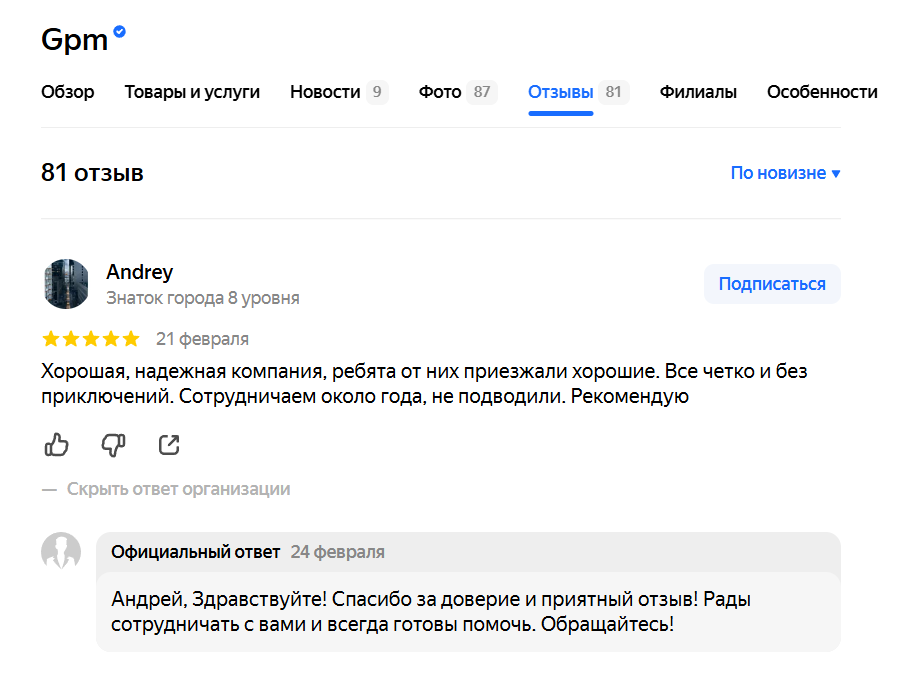Image resolution: width=907 pixels, height=678 pixels.
Task: Switch to the 'Обзор' tab
Action: (68, 92)
